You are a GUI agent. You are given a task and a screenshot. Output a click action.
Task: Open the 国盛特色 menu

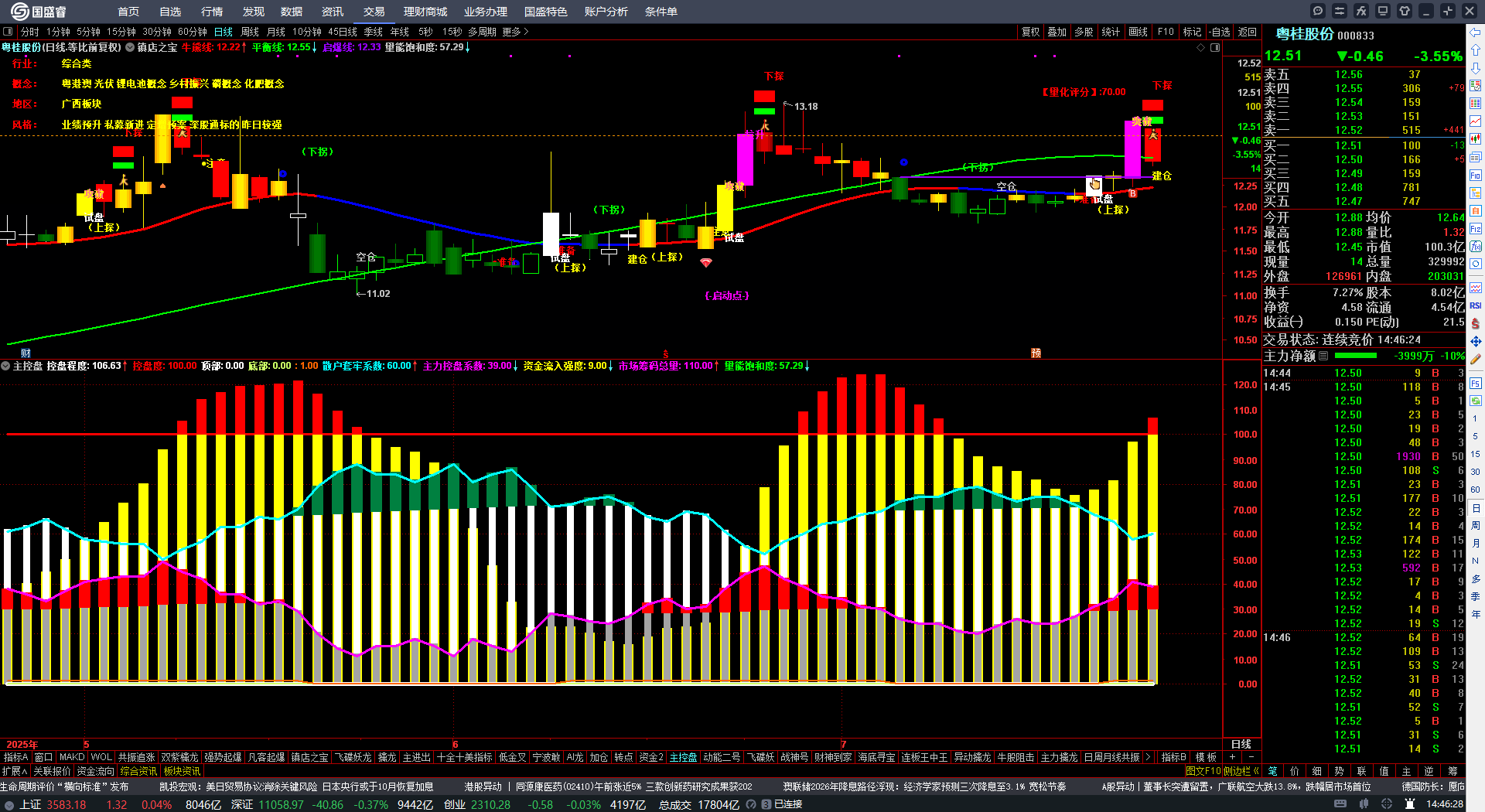545,12
